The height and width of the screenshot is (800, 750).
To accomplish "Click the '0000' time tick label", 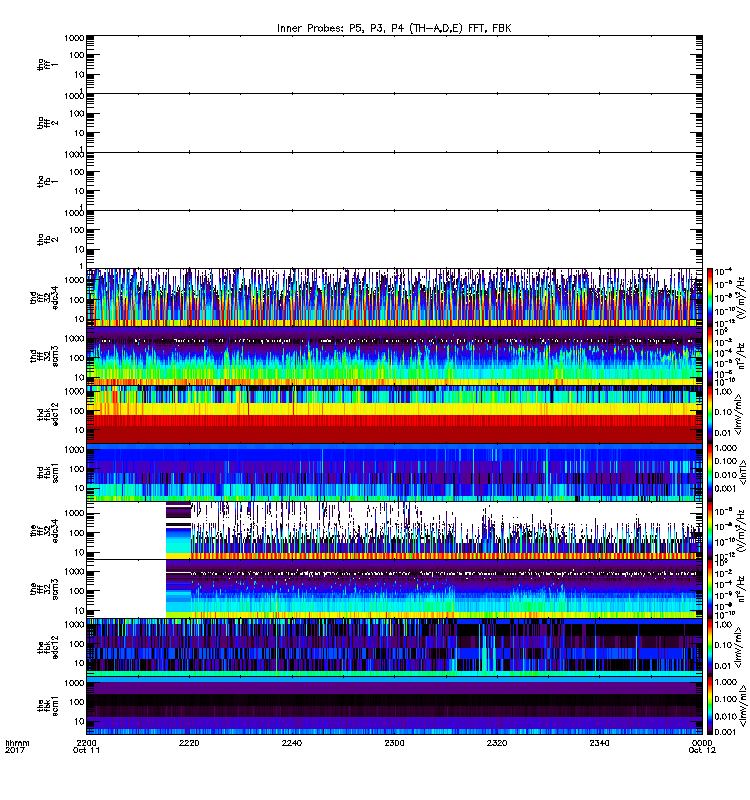I will point(702,743).
